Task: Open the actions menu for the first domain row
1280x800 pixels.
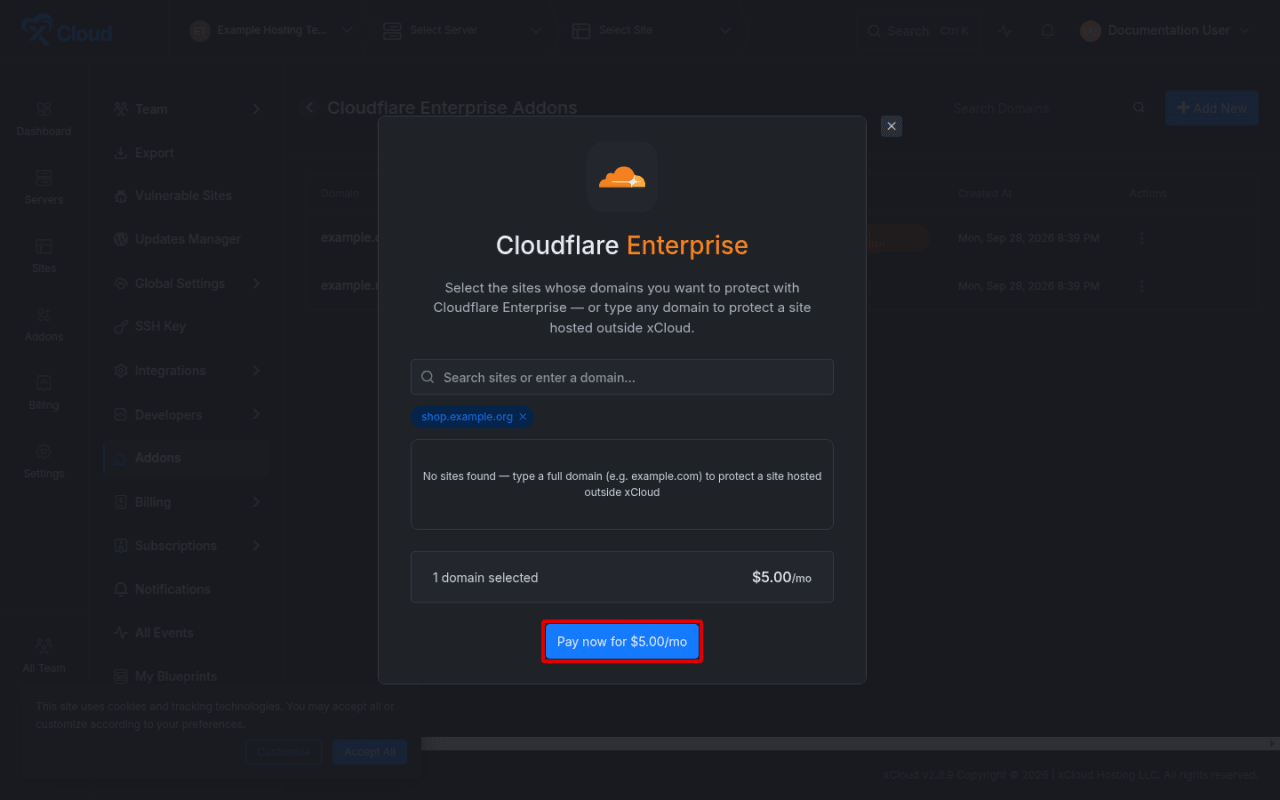Action: pyautogui.click(x=1141, y=239)
